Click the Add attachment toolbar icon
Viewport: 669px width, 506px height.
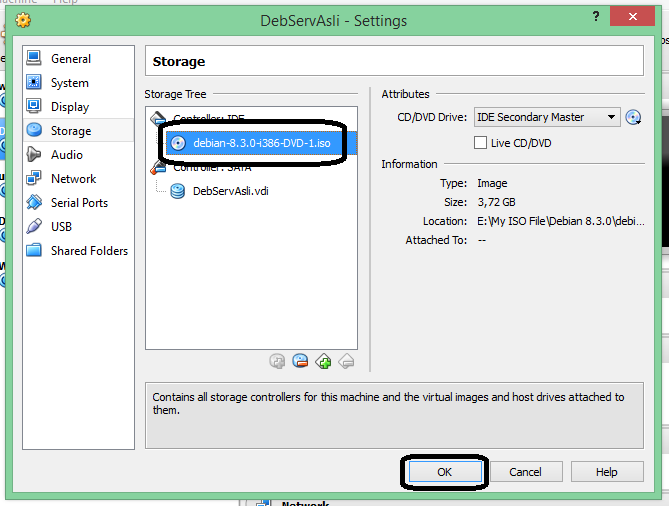(x=277, y=362)
